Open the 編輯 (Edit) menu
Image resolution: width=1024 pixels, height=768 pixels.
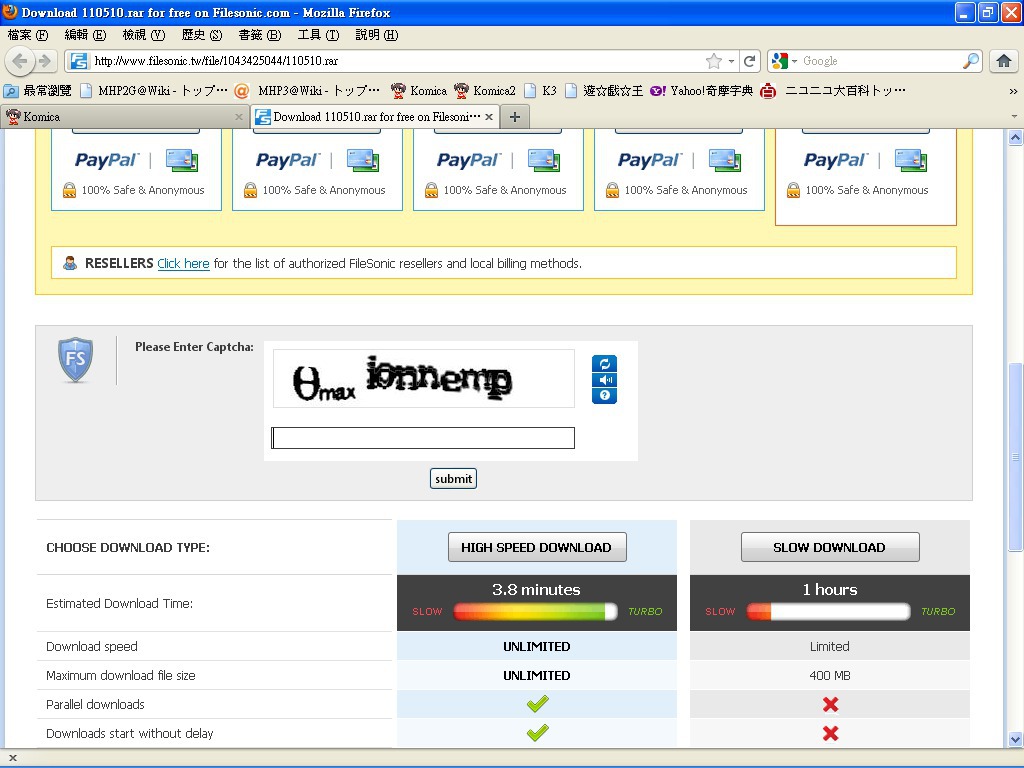tap(85, 35)
